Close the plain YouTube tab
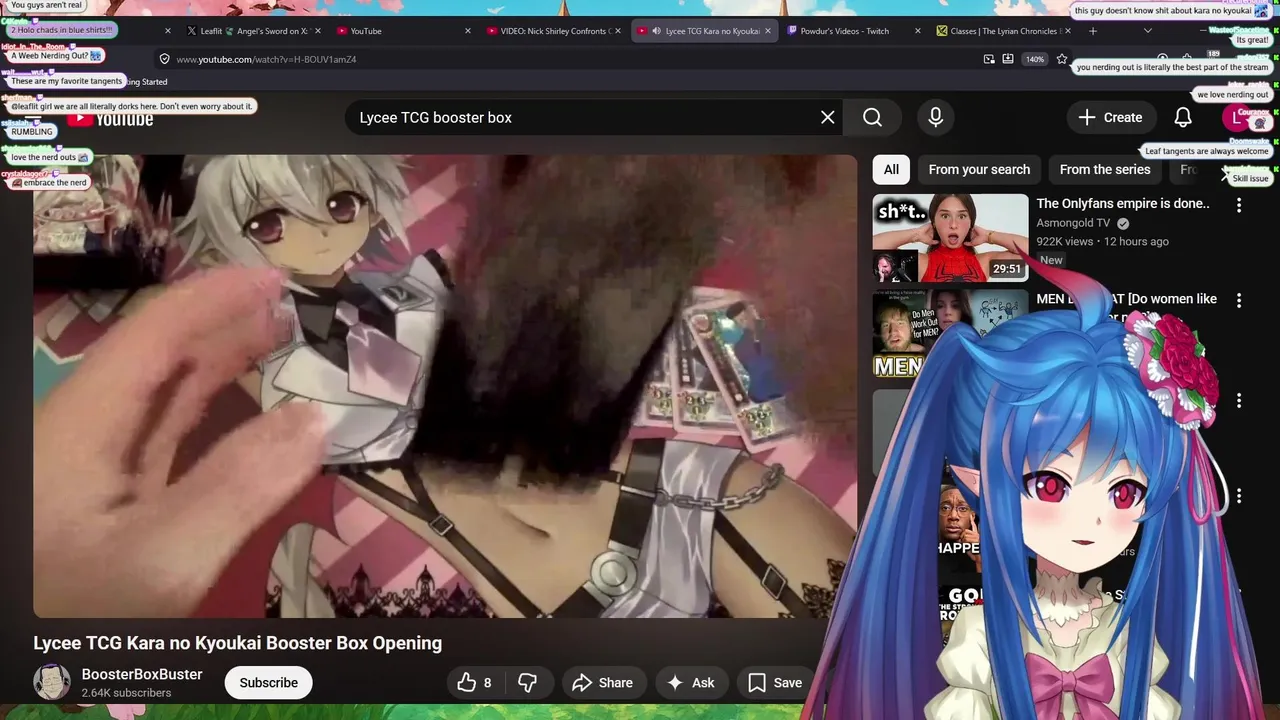1280x720 pixels. 468,31
